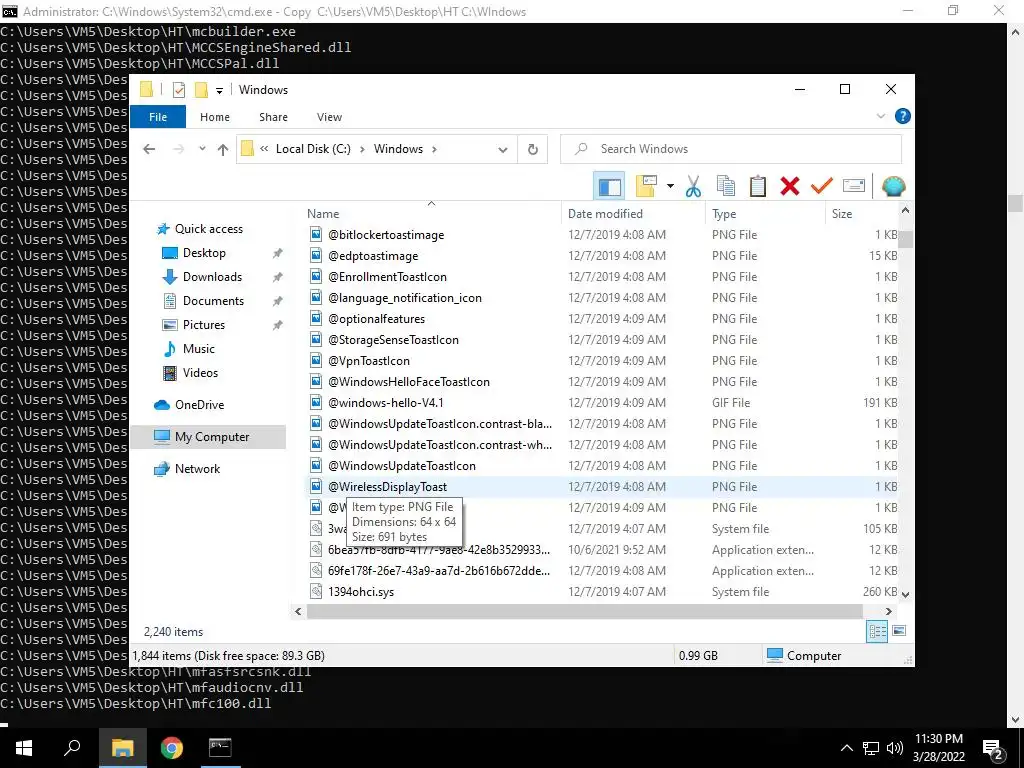
Task: Click the properties checkmark icon in title bar
Action: (178, 89)
